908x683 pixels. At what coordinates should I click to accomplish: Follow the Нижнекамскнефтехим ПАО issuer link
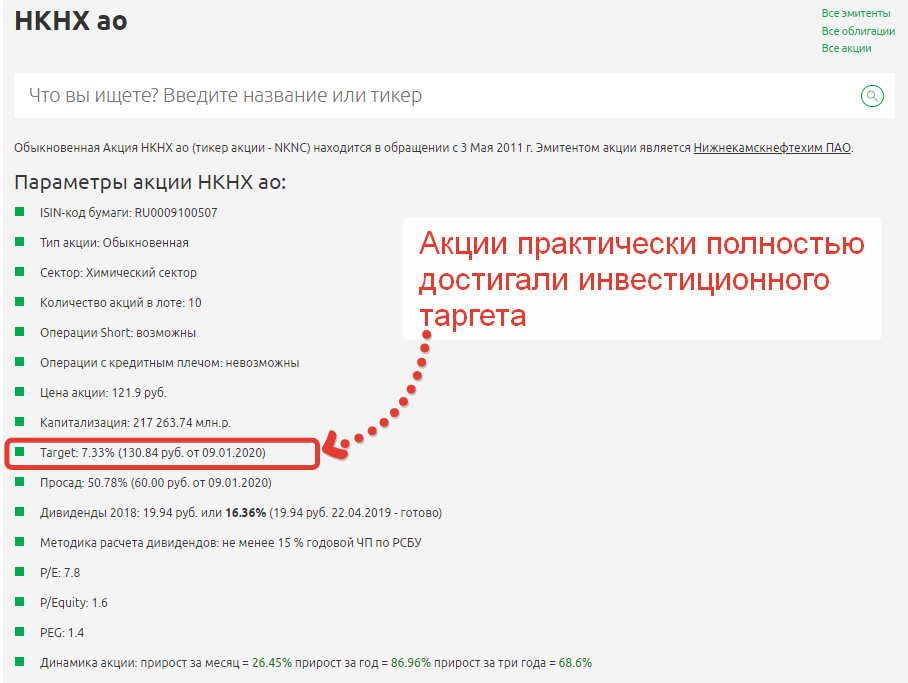pyautogui.click(x=772, y=148)
